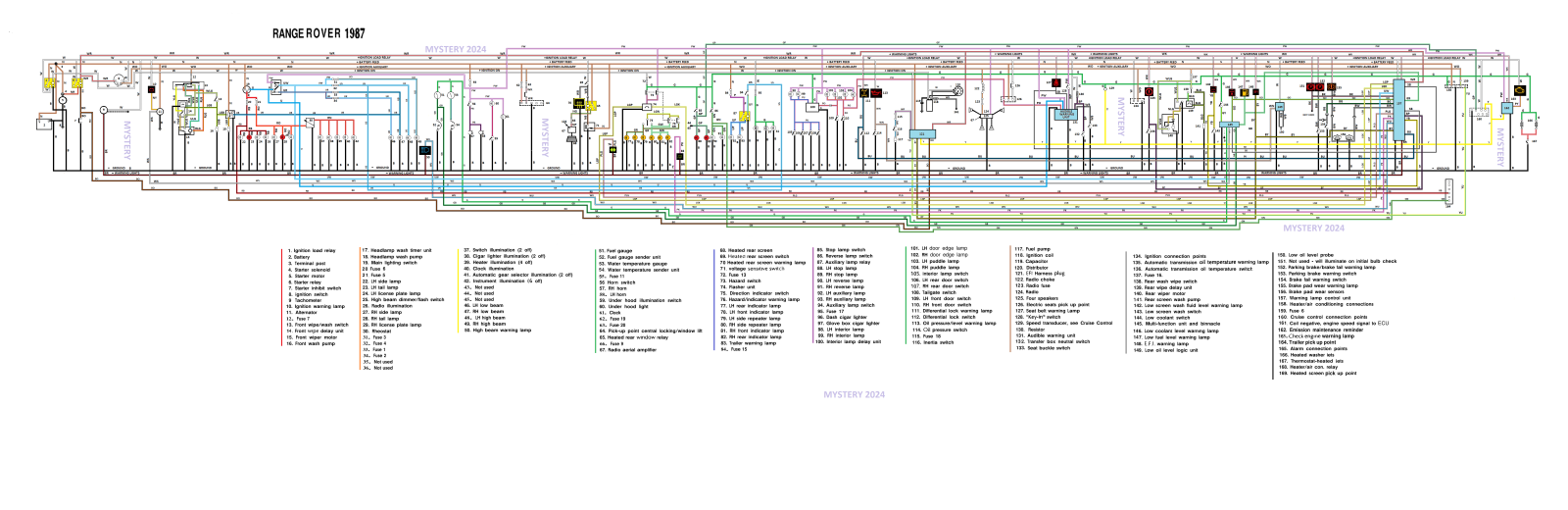Select legend entry "19. Main lighting switch"
The width and height of the screenshot is (1568, 510).
(x=389, y=263)
